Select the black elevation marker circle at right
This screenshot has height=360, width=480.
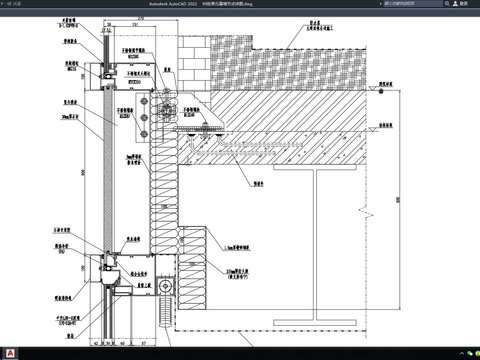click(x=381, y=91)
